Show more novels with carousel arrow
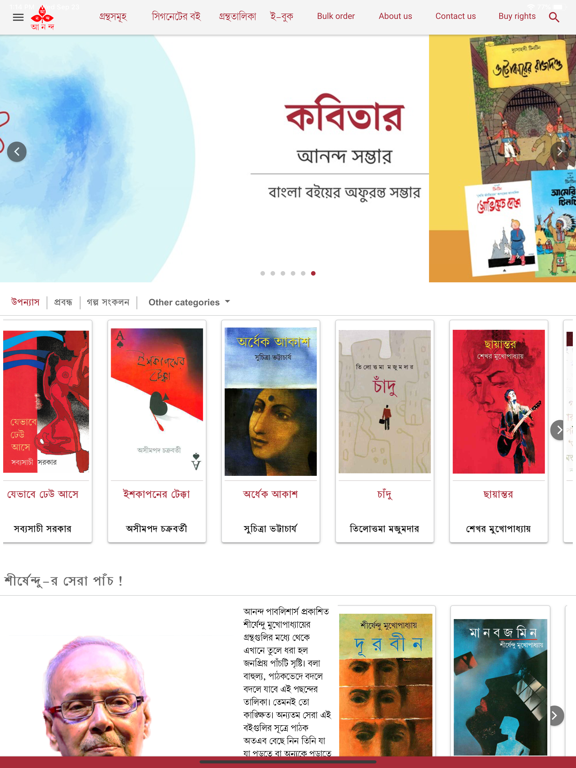The width and height of the screenshot is (576, 768). click(x=559, y=430)
